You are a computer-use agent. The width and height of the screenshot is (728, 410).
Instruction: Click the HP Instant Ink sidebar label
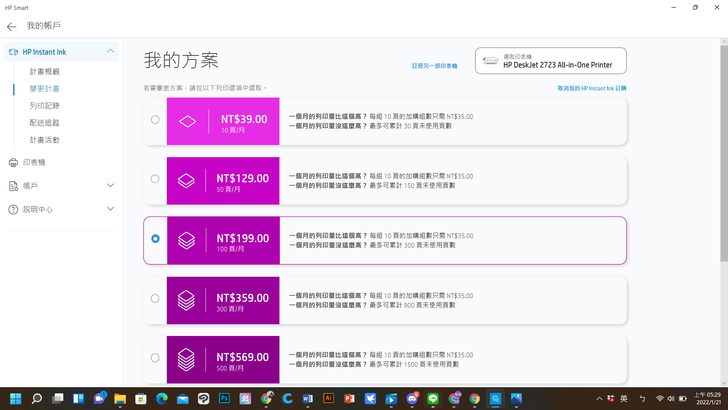coord(45,52)
